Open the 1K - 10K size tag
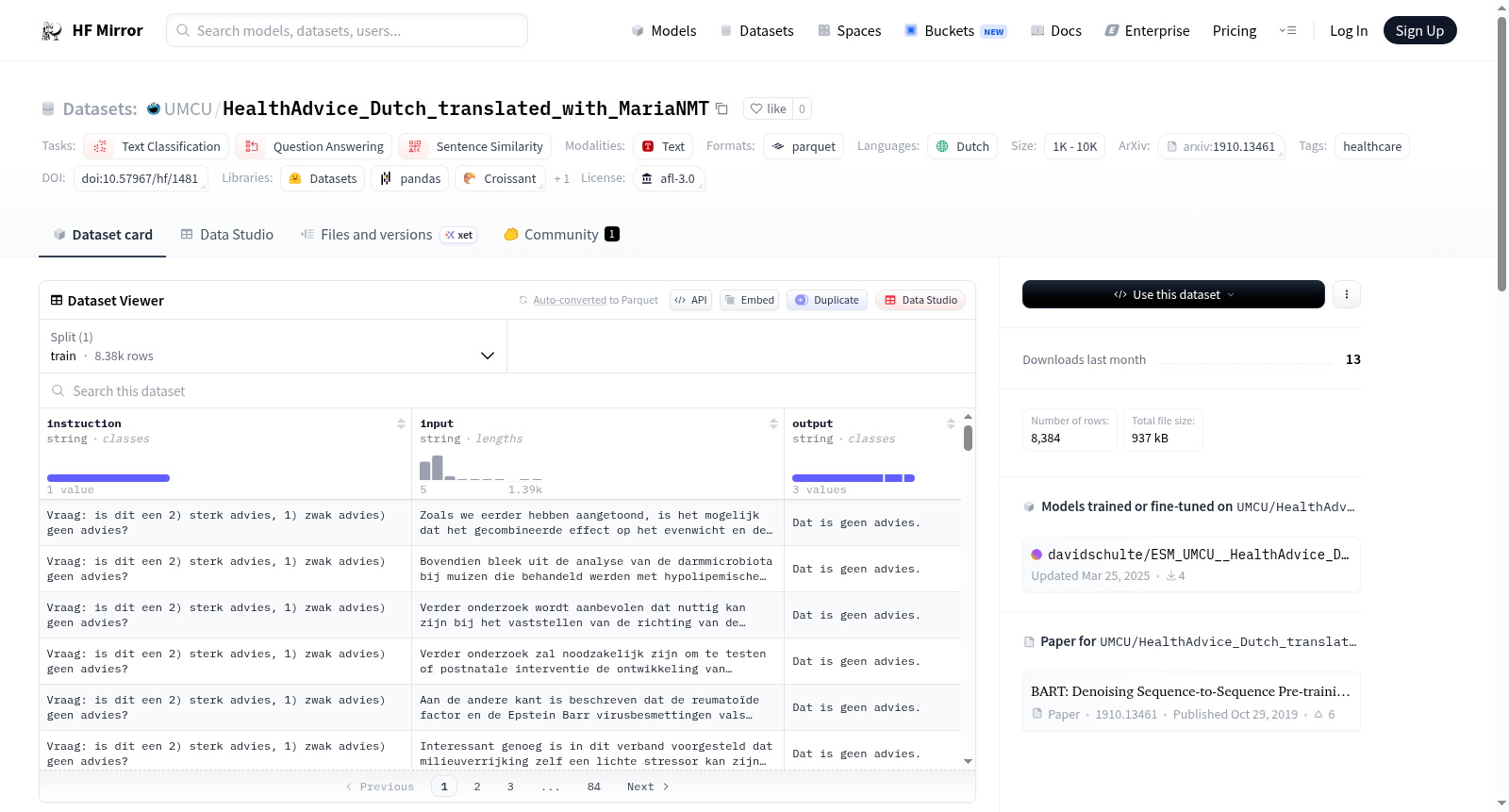 point(1074,146)
